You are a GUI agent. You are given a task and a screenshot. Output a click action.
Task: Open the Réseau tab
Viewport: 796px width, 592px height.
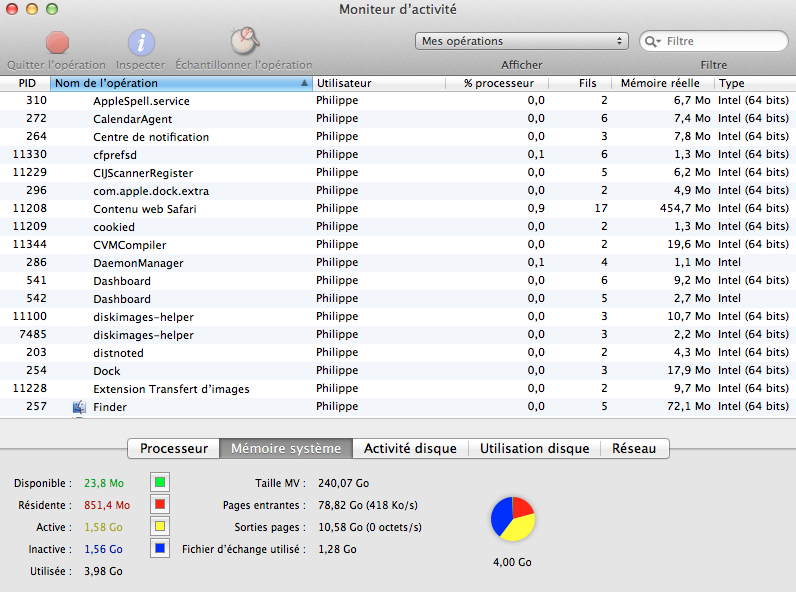pyautogui.click(x=635, y=448)
